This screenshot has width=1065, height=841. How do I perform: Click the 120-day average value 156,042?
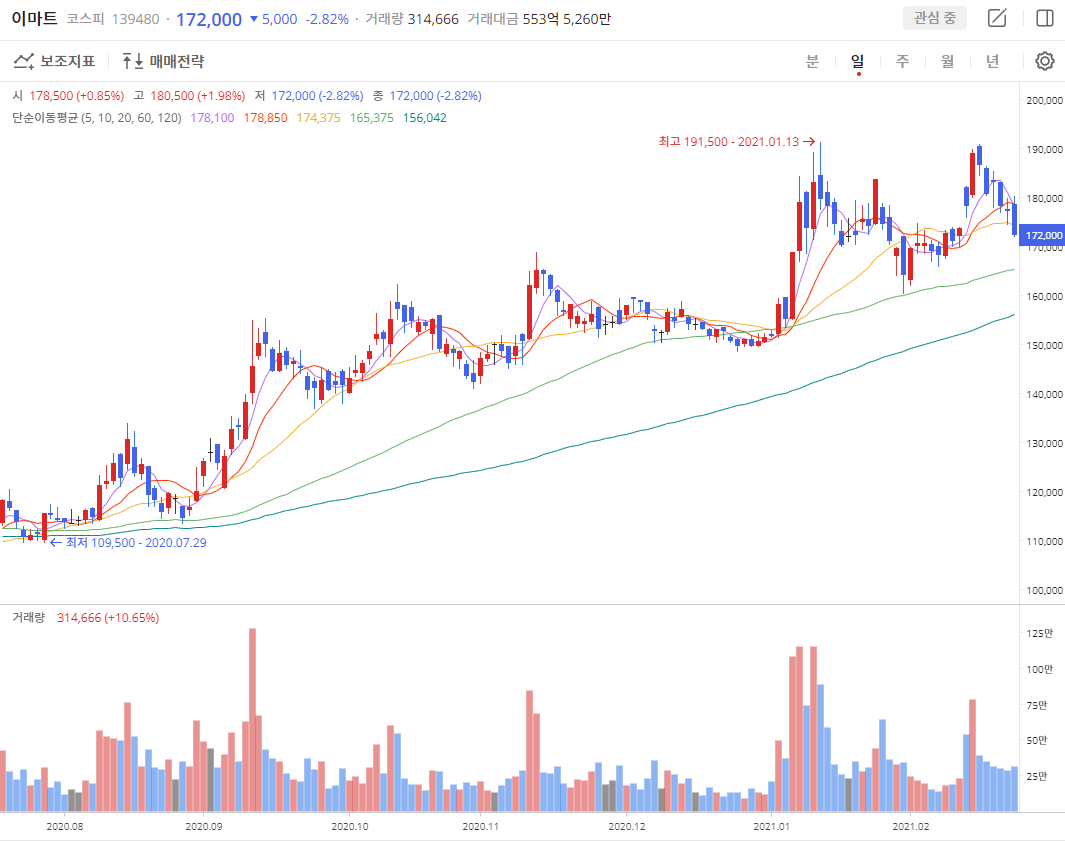[425, 118]
